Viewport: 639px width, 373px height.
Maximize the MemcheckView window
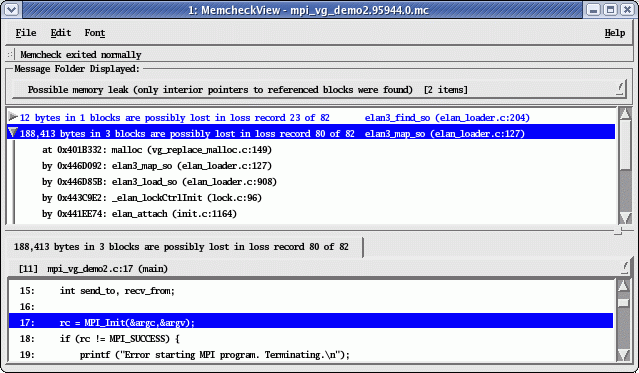(x=610, y=9)
